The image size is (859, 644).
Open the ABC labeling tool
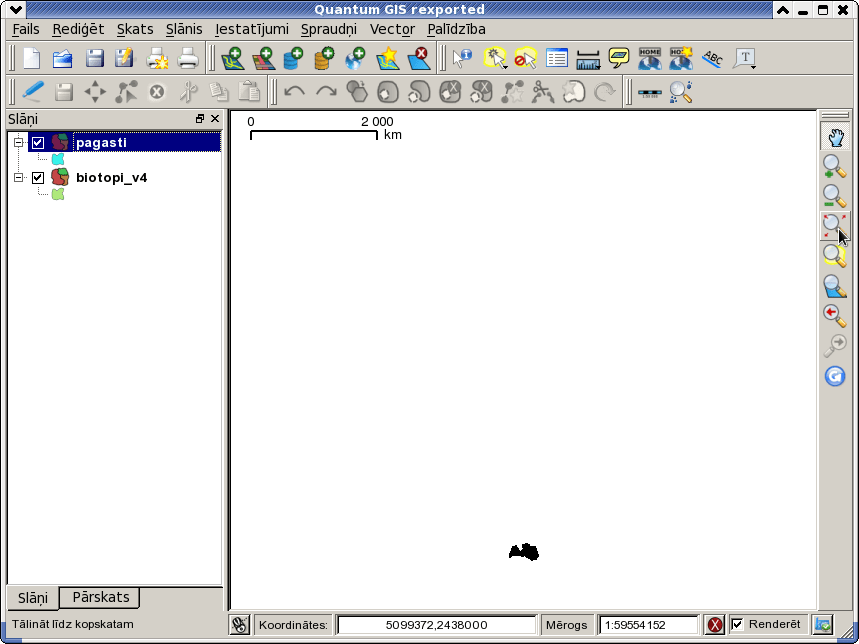(713, 58)
